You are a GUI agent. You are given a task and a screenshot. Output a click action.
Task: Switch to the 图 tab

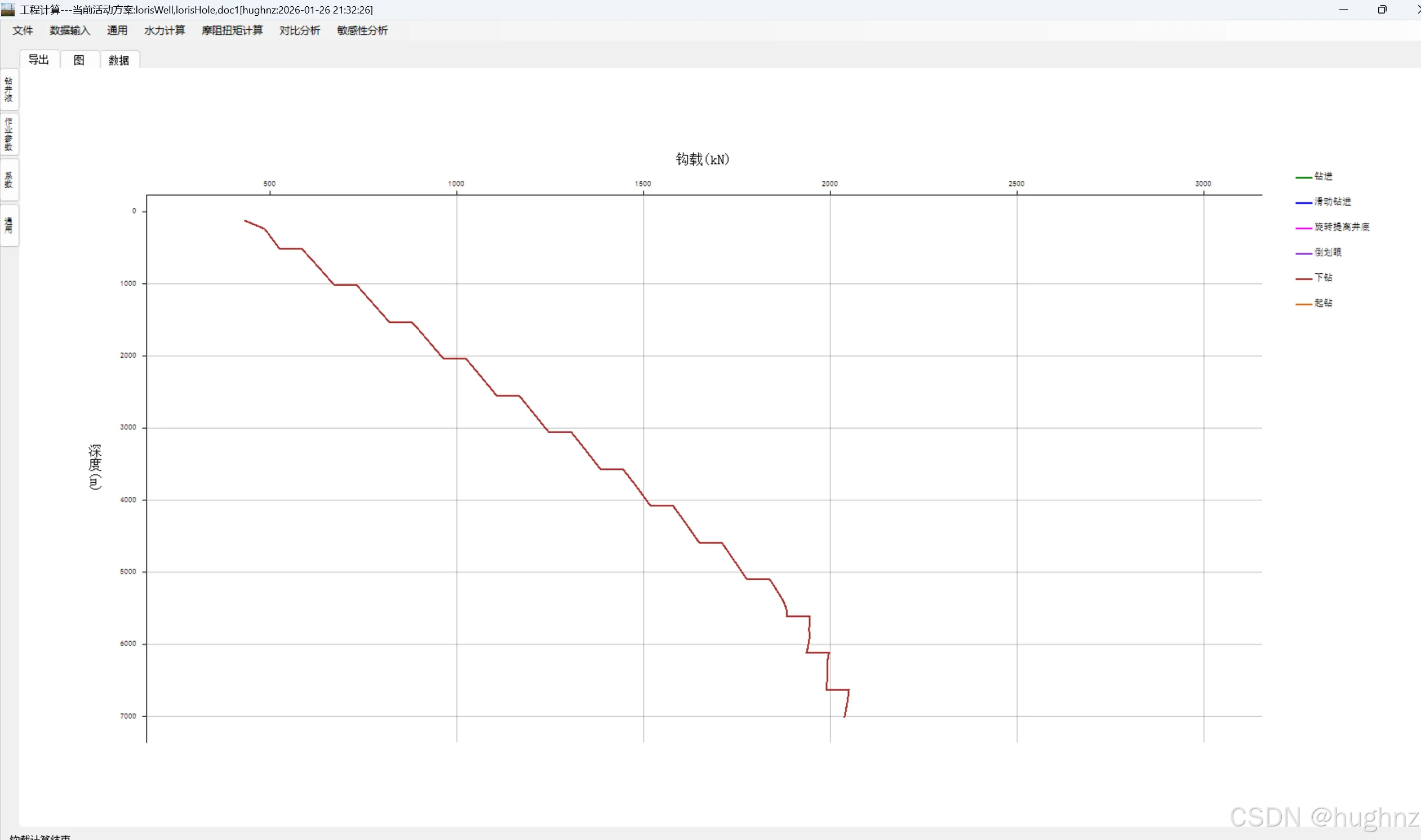79,60
